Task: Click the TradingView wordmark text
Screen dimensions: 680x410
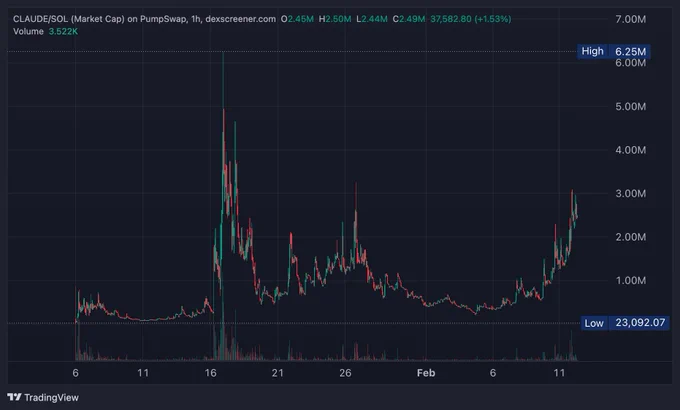Action: point(52,397)
